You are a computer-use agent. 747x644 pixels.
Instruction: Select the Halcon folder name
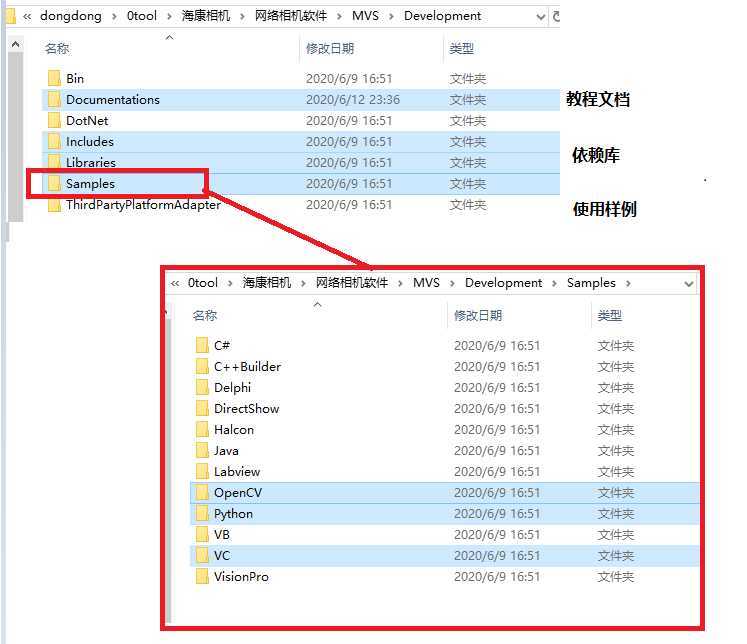(234, 430)
